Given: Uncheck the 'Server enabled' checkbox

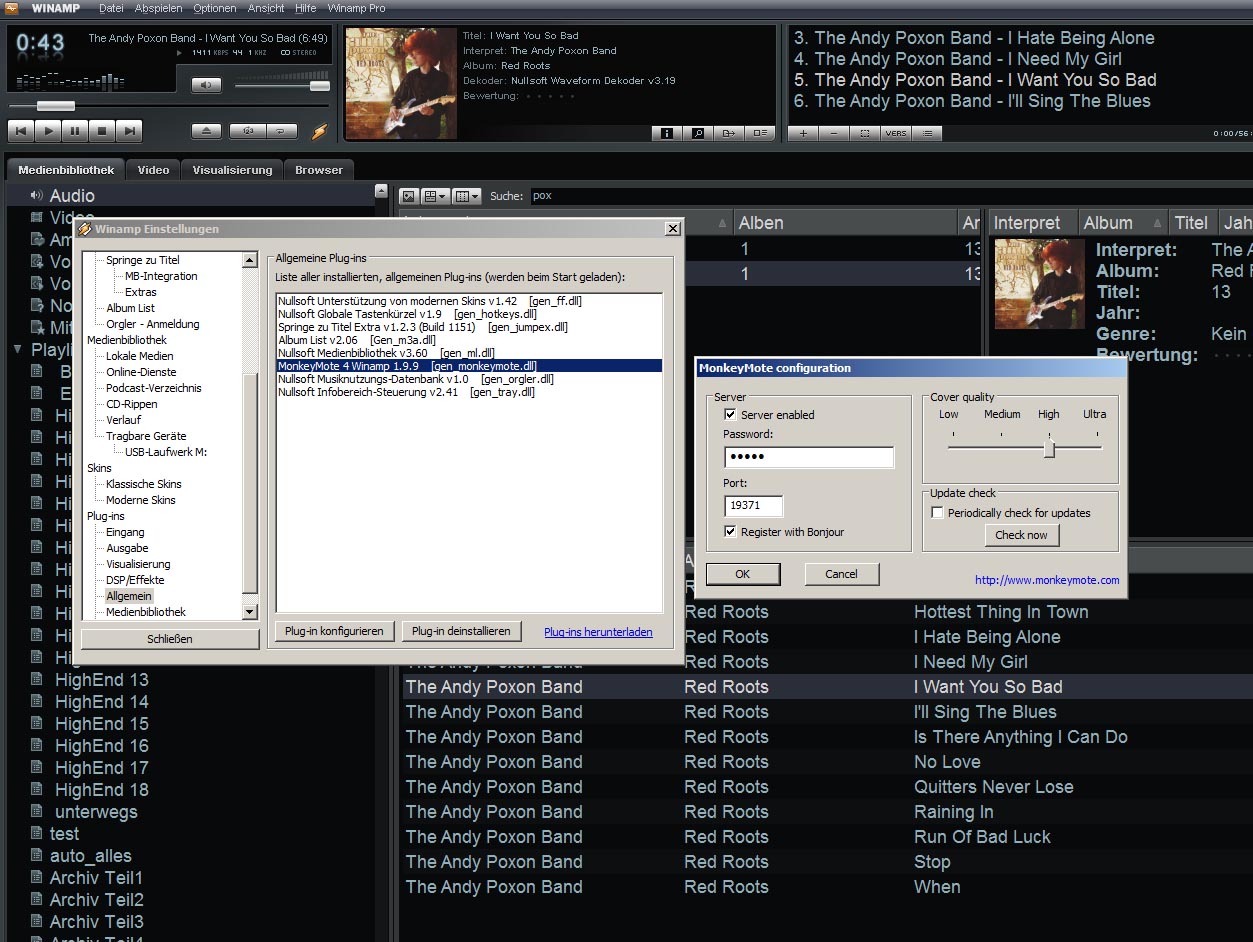Looking at the screenshot, I should point(730,414).
